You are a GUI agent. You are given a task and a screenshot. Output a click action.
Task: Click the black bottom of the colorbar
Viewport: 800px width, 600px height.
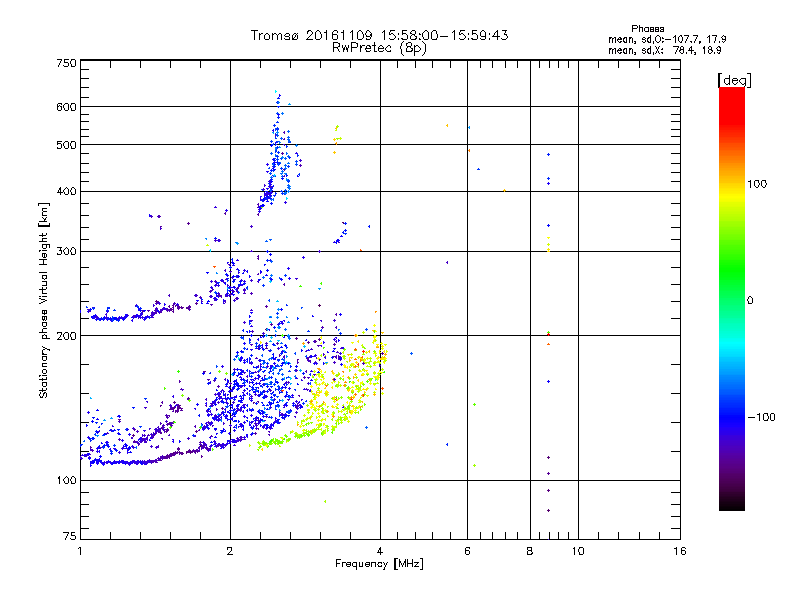(732, 503)
